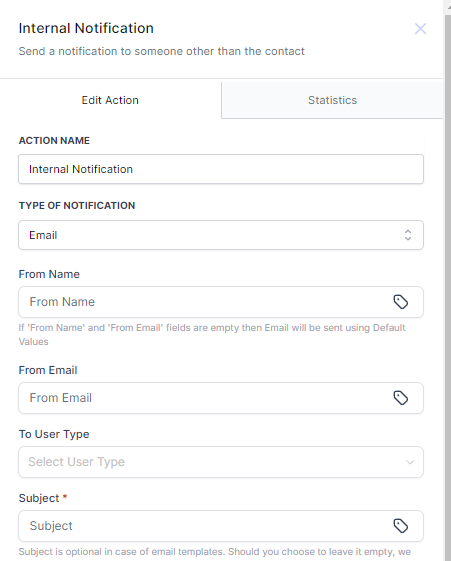The image size is (451, 561).
Task: Switch to the Statistics tab
Action: tap(332, 100)
